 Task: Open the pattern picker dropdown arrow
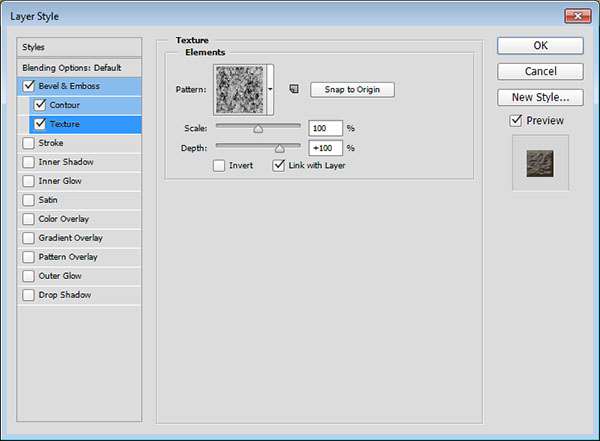(x=270, y=90)
